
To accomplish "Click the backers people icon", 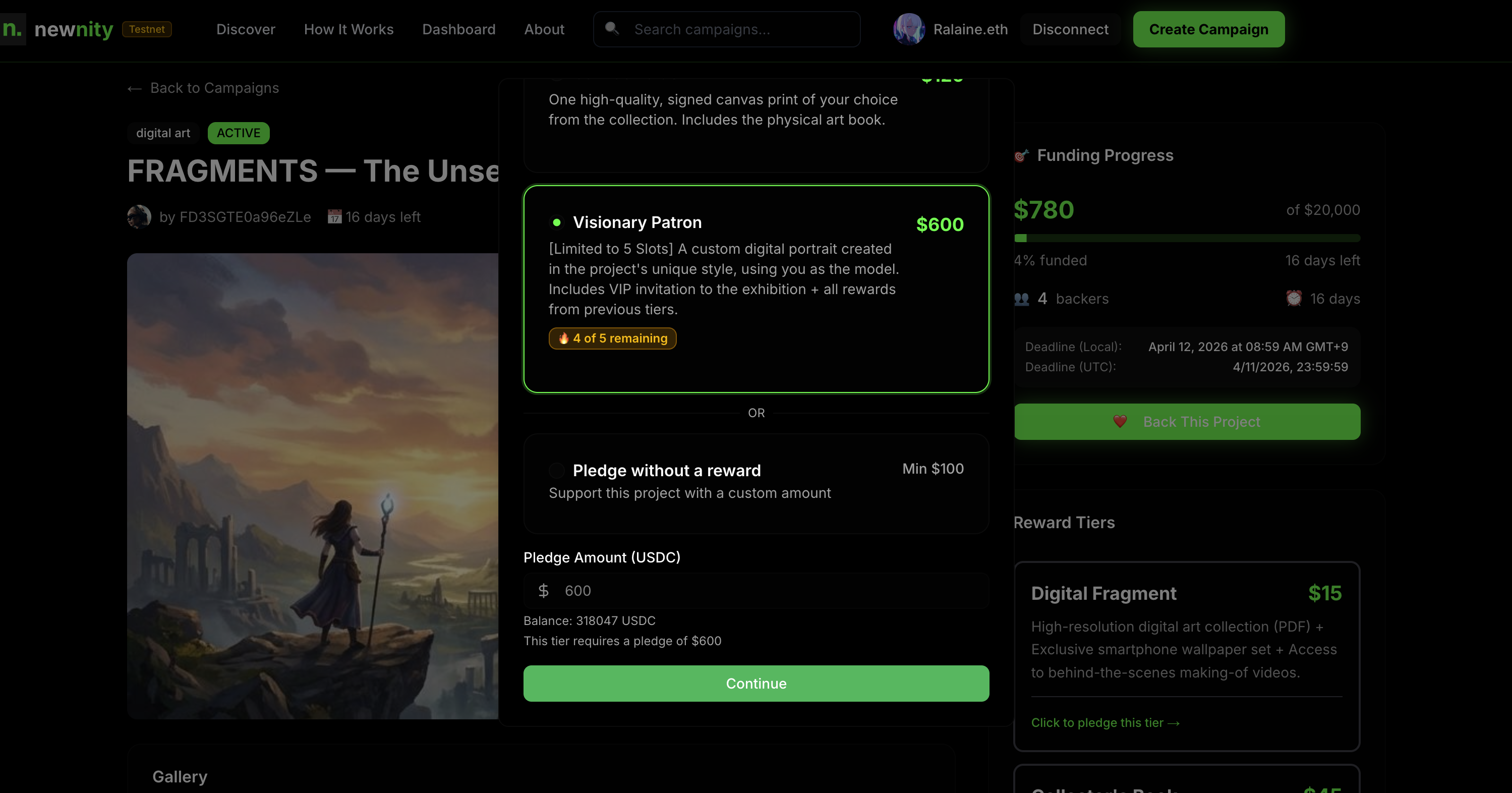I will coord(1022,299).
